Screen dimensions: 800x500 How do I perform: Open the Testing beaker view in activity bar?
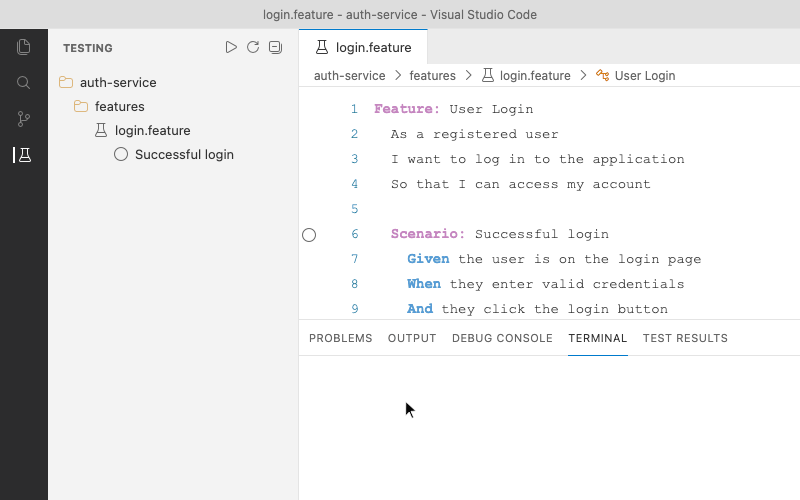24,155
